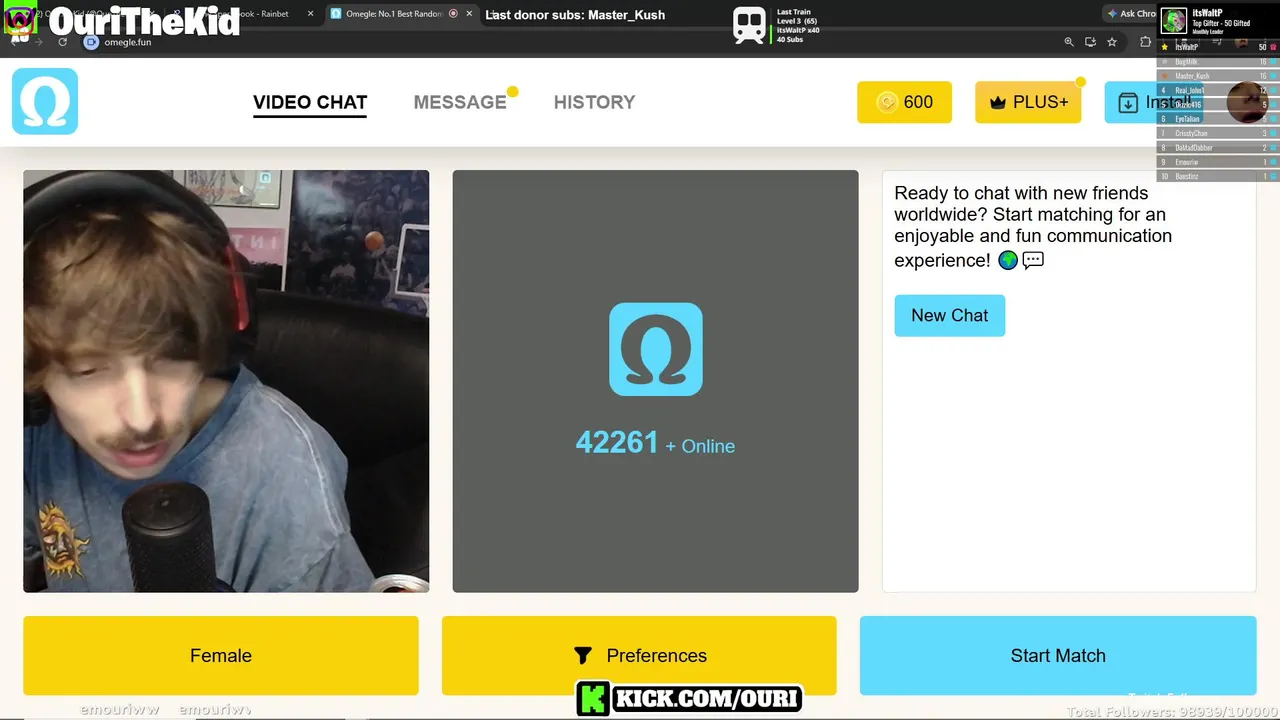1280x720 pixels.
Task: Close the Rainbet browser tab
Action: (310, 14)
